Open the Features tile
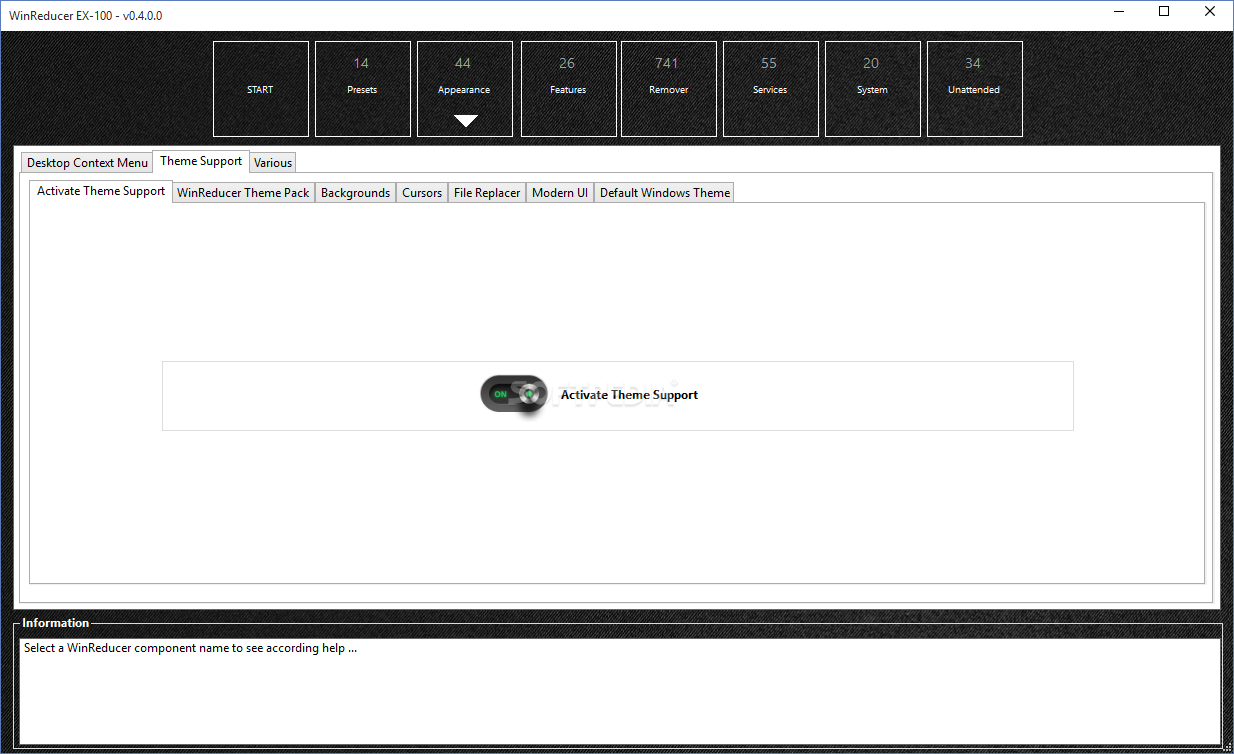 pyautogui.click(x=569, y=89)
